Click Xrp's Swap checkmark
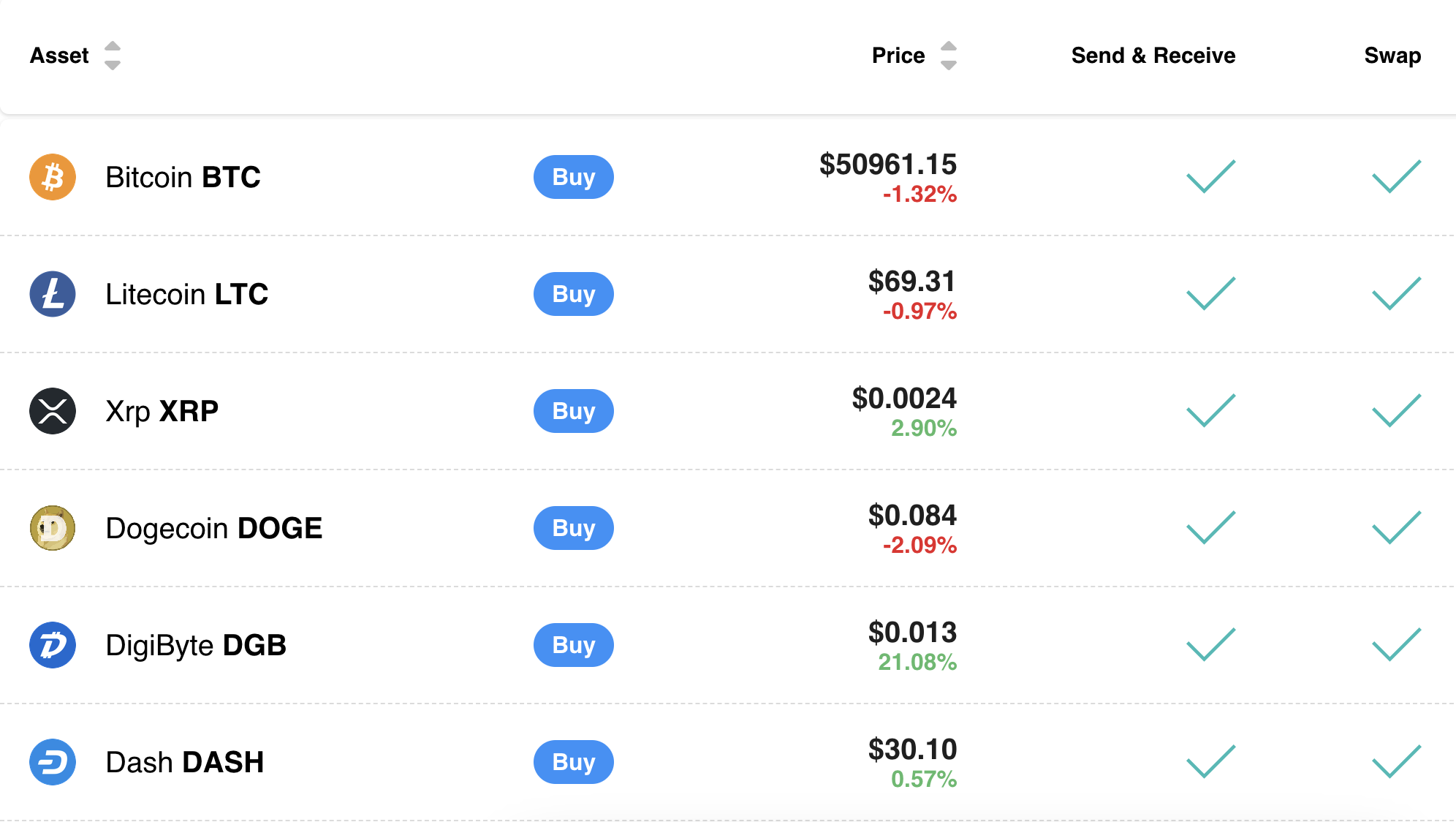 click(x=1396, y=410)
